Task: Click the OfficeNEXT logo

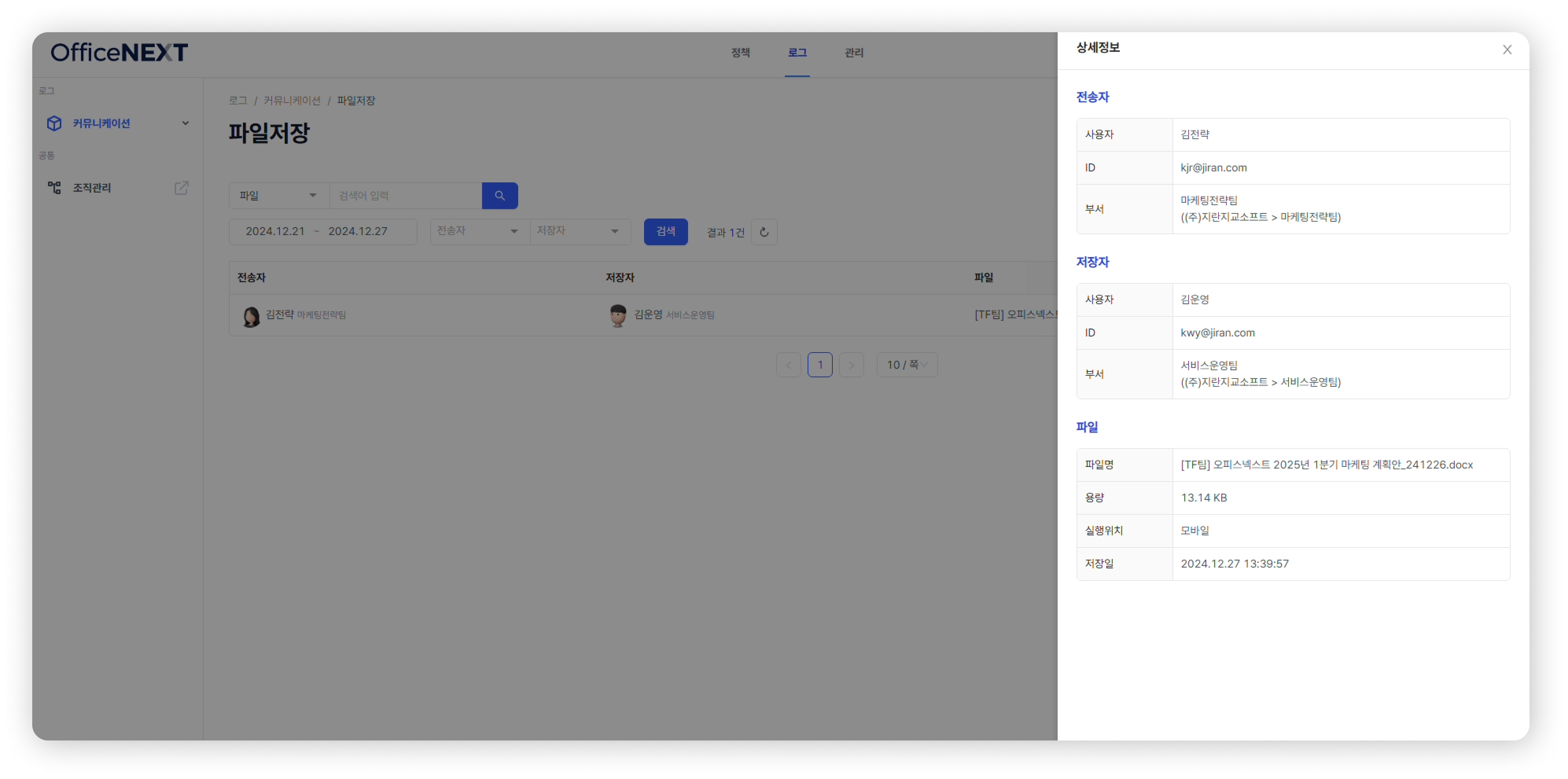Action: pos(119,52)
